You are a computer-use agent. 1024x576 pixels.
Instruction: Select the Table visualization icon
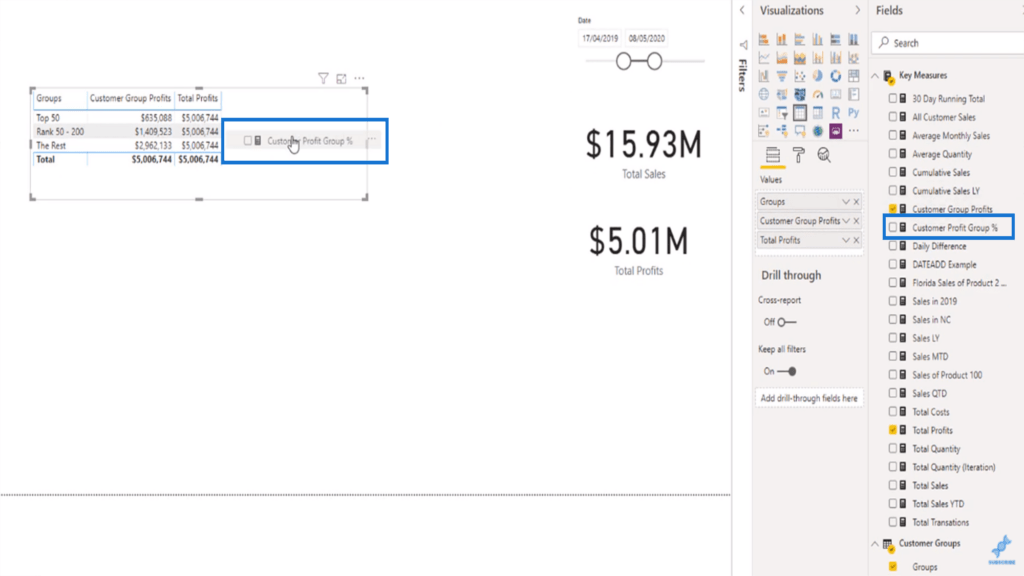pos(800,112)
